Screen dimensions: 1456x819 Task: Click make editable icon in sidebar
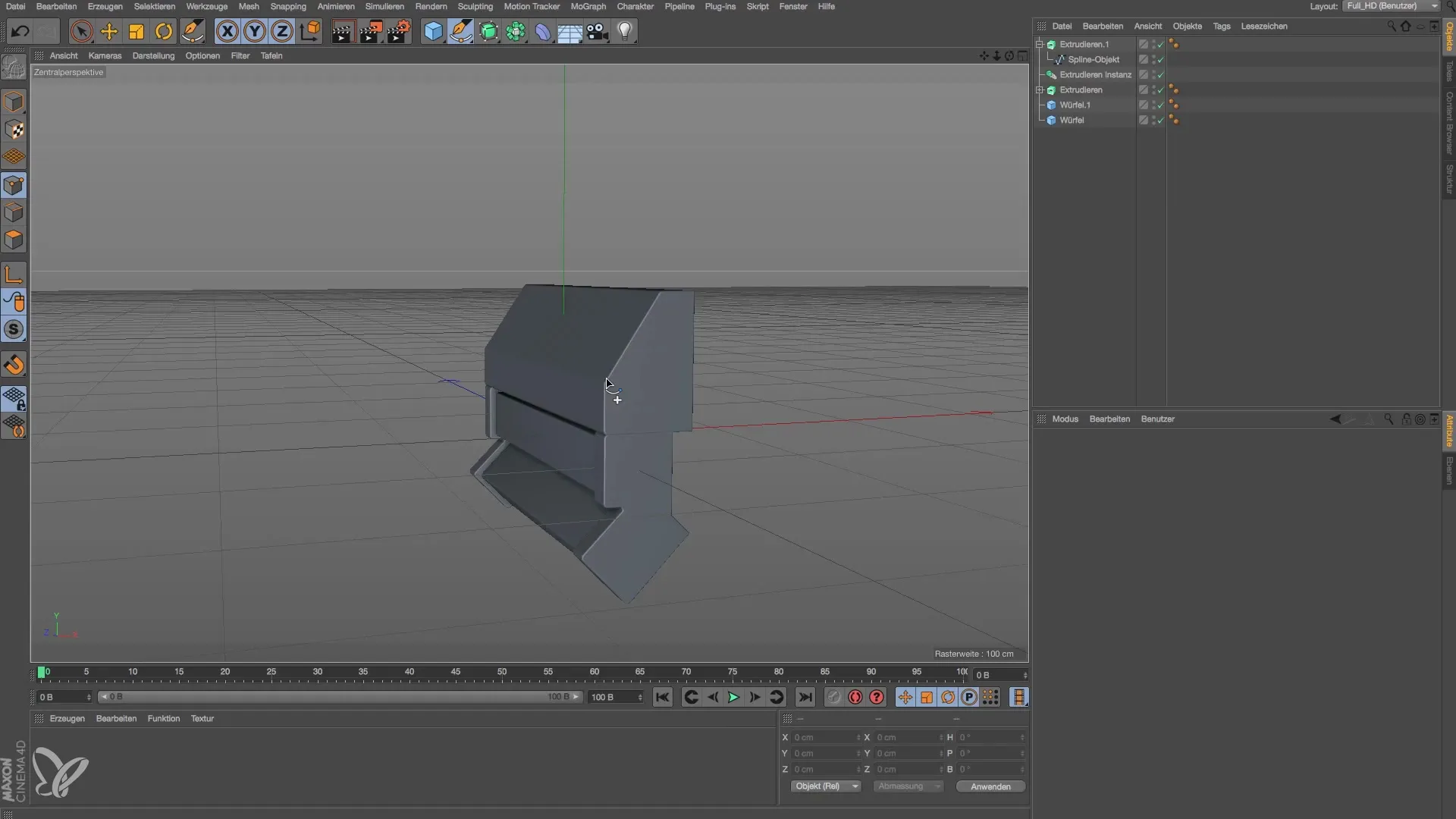click(14, 67)
